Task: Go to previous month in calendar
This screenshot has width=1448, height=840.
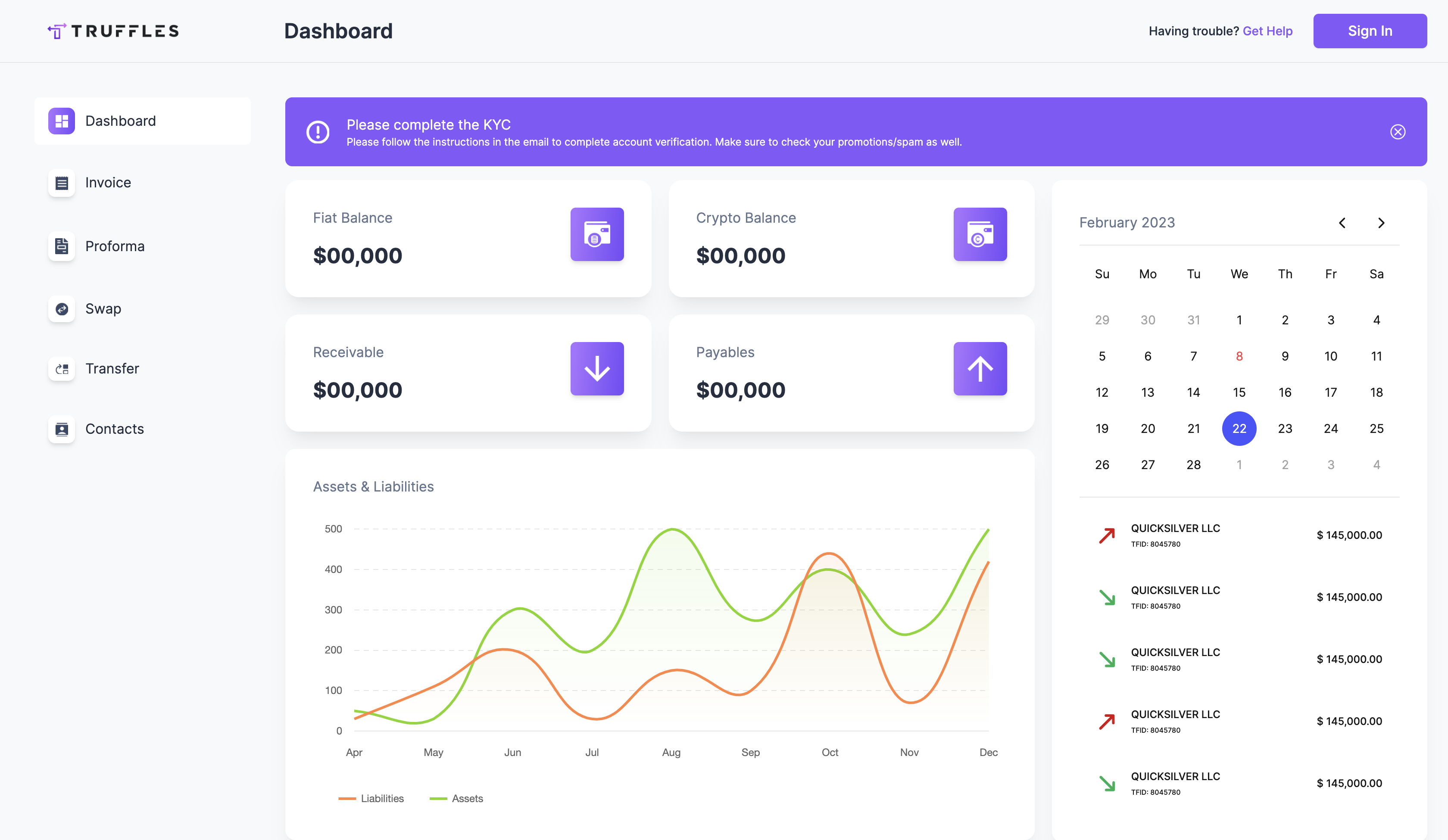Action: [1342, 222]
